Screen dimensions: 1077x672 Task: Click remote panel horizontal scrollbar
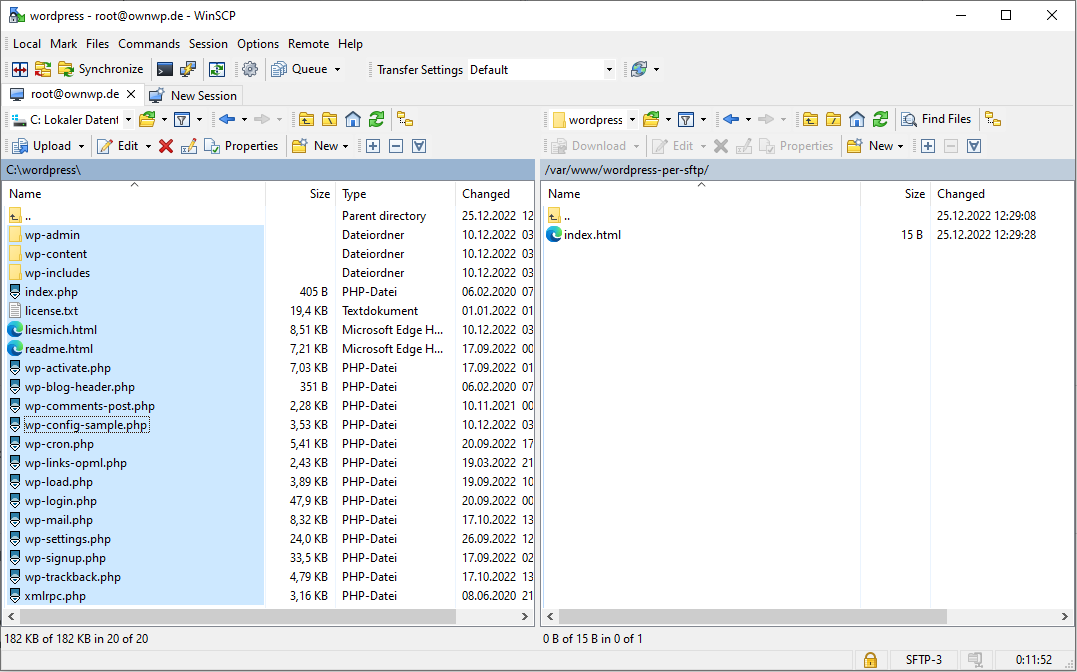[x=753, y=616]
